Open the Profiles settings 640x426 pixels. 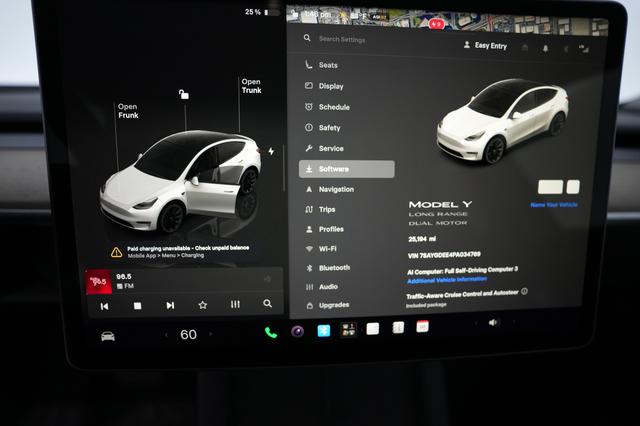coord(325,229)
